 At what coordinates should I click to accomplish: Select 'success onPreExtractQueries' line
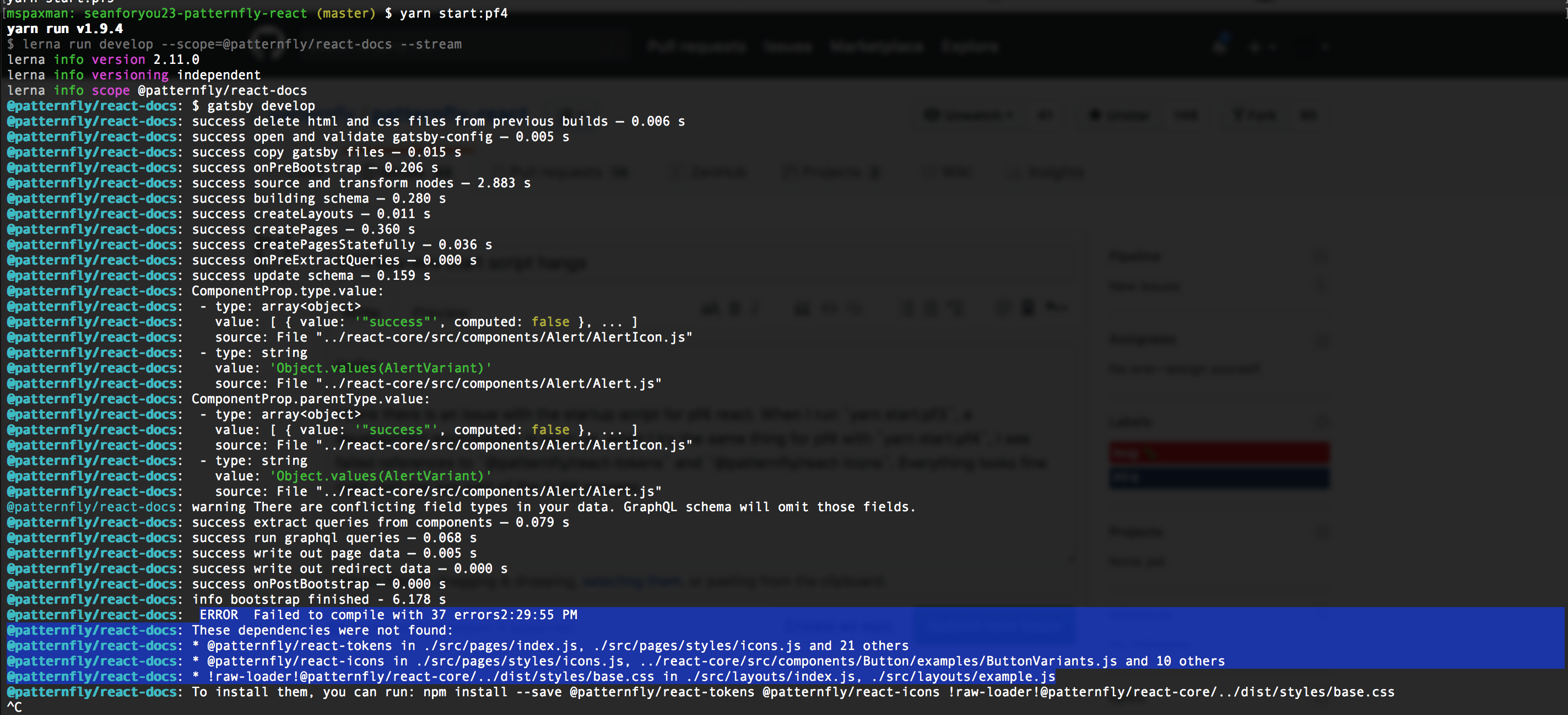point(242,261)
